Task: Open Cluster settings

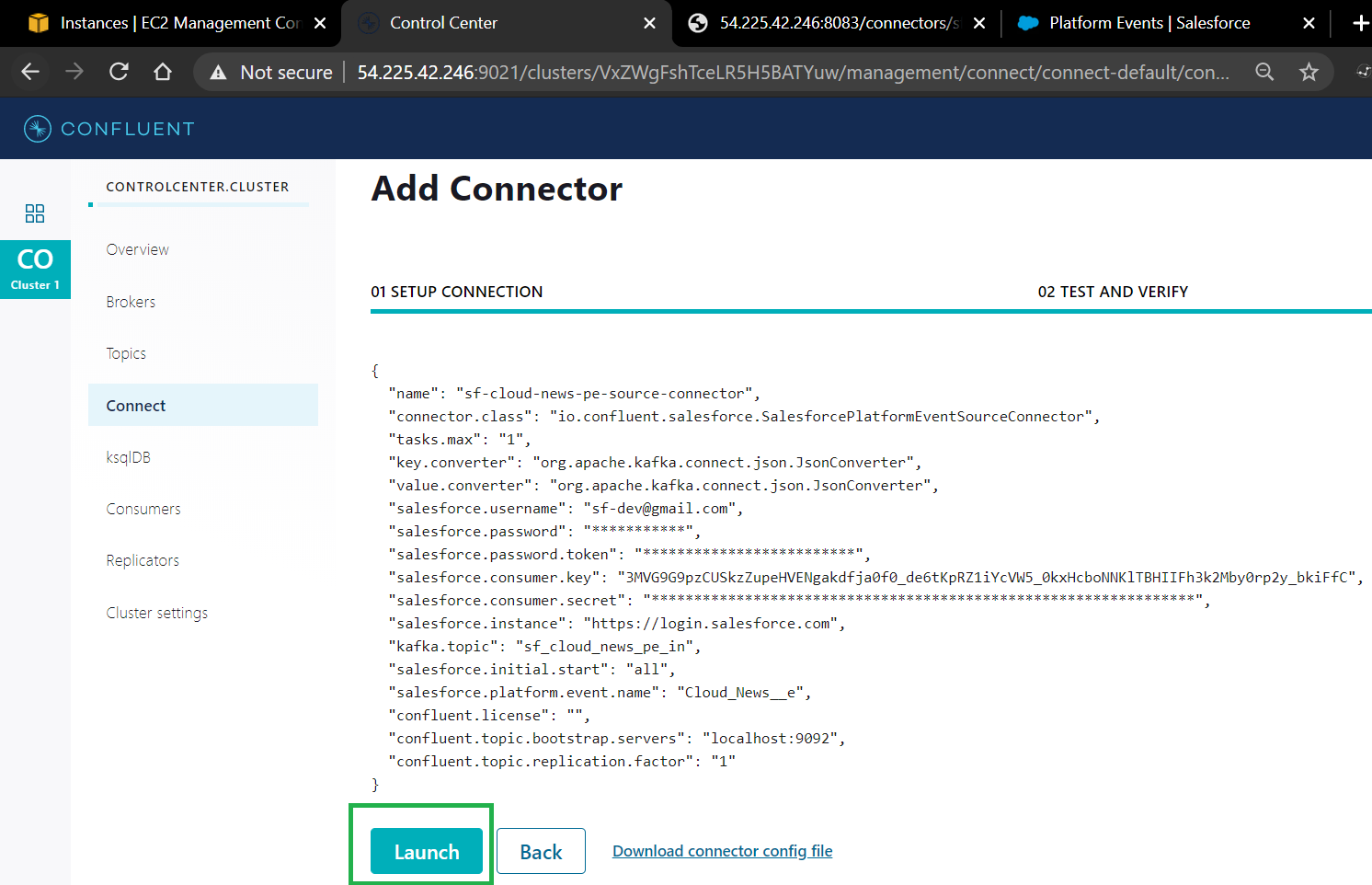Action: point(157,613)
